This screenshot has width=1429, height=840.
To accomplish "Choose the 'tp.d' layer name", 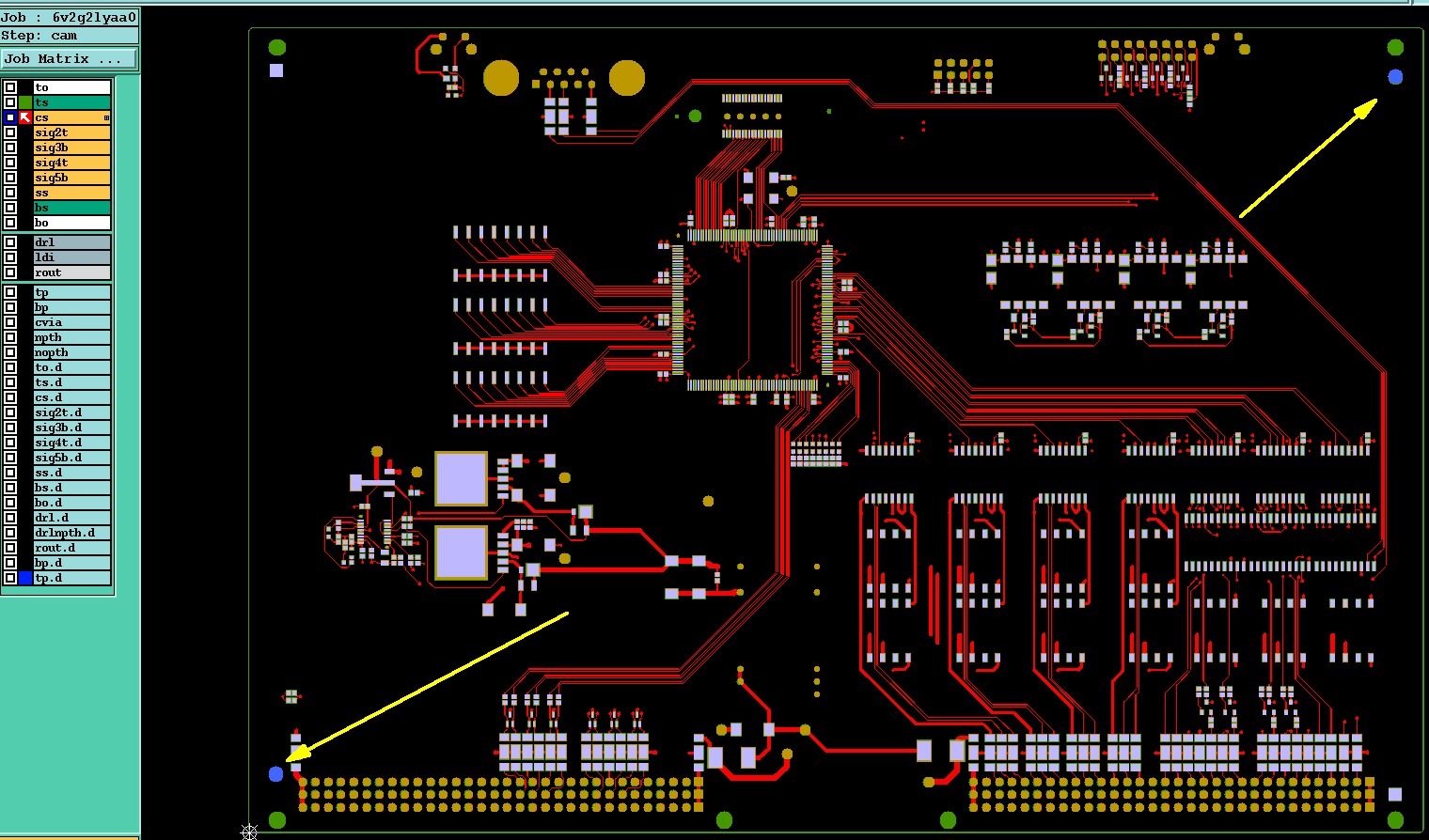I will pyautogui.click(x=72, y=578).
